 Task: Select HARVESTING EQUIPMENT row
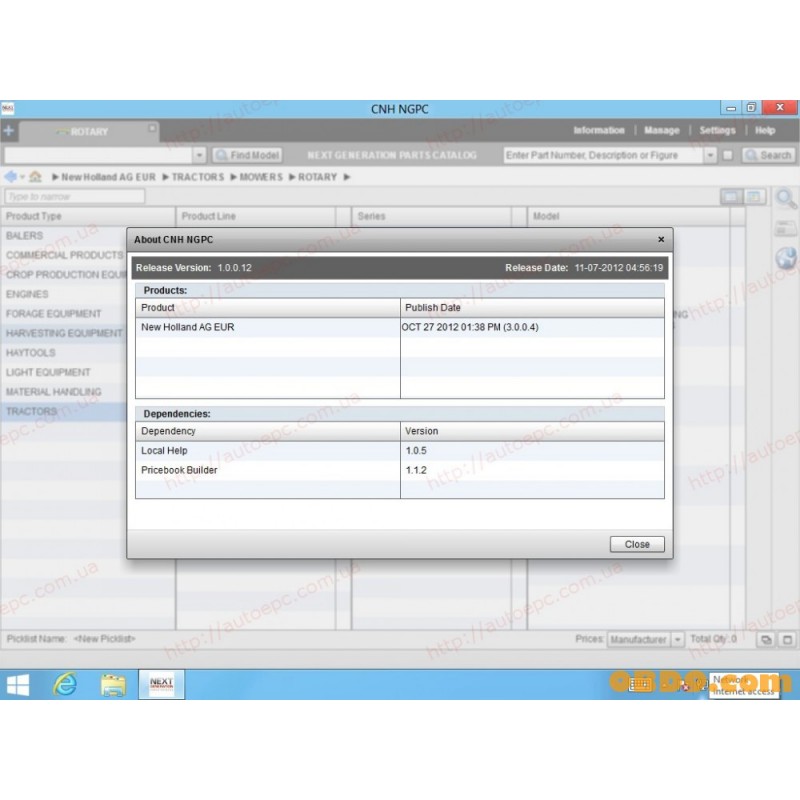[63, 333]
